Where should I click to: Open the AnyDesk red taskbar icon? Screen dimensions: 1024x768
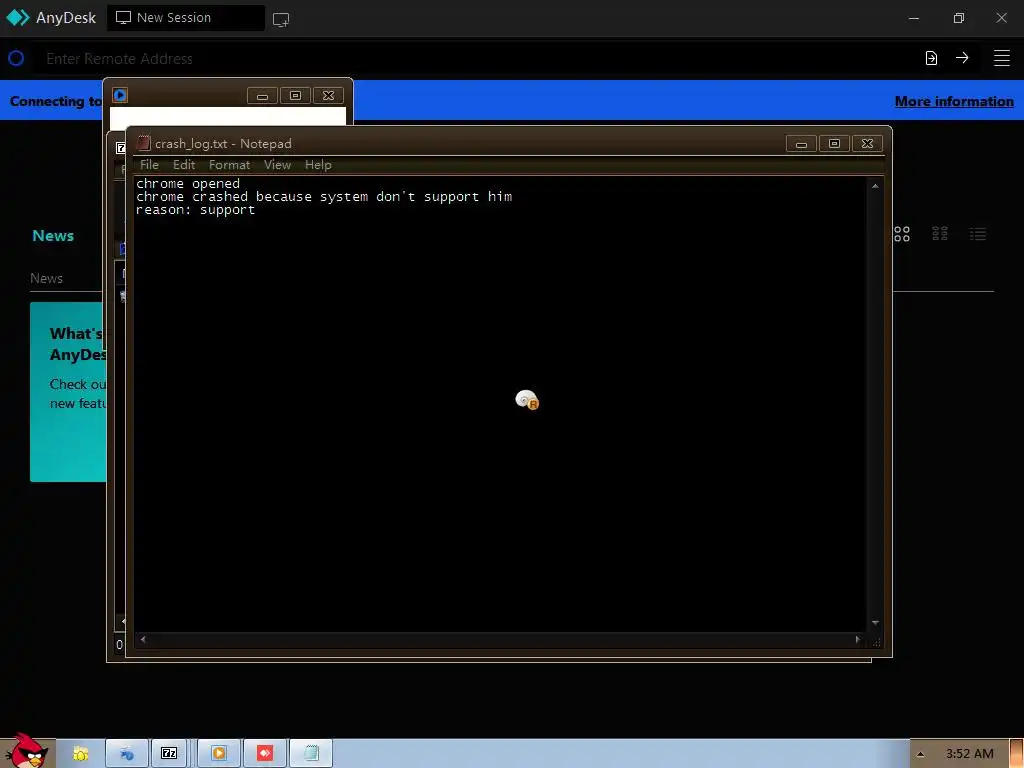[264, 754]
